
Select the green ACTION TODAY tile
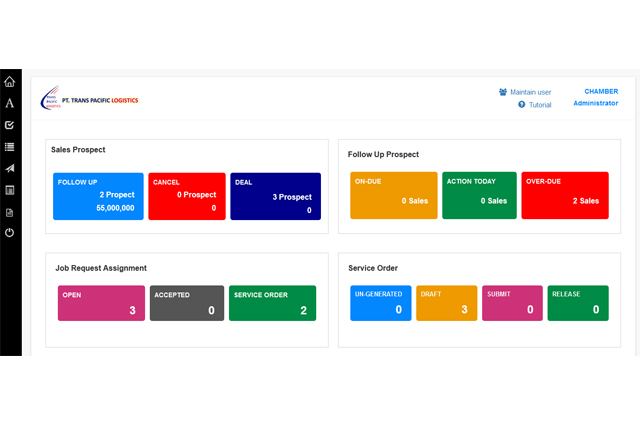pos(479,195)
